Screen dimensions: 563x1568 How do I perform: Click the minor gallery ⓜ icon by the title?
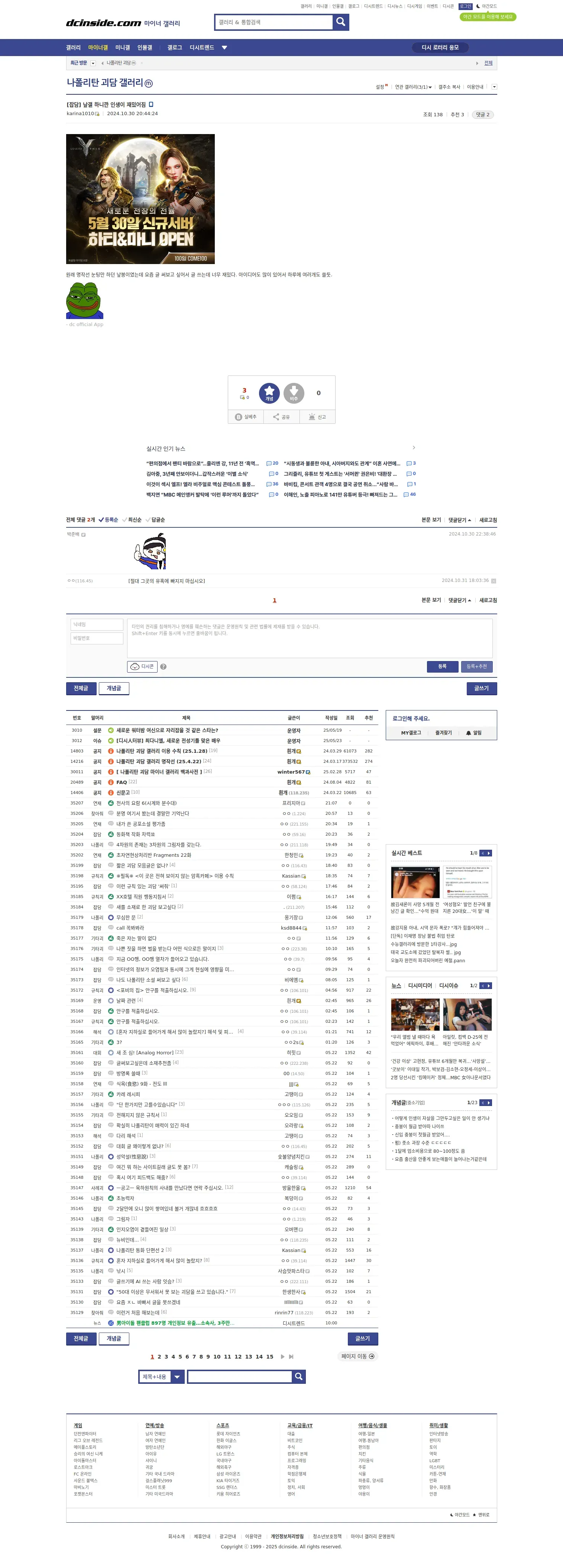[149, 84]
